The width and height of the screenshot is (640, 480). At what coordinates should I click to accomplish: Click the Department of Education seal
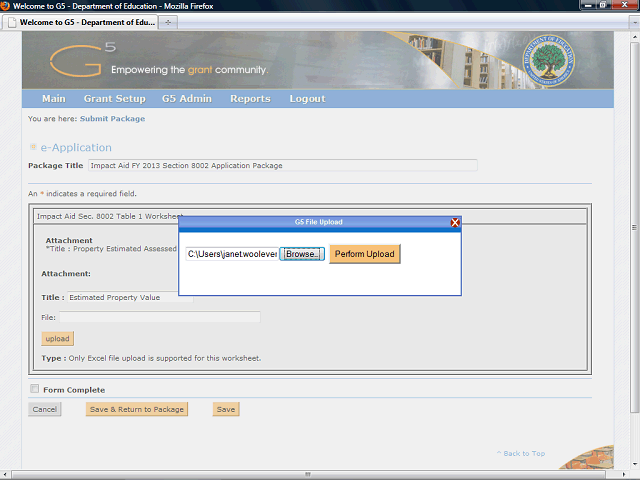click(549, 60)
